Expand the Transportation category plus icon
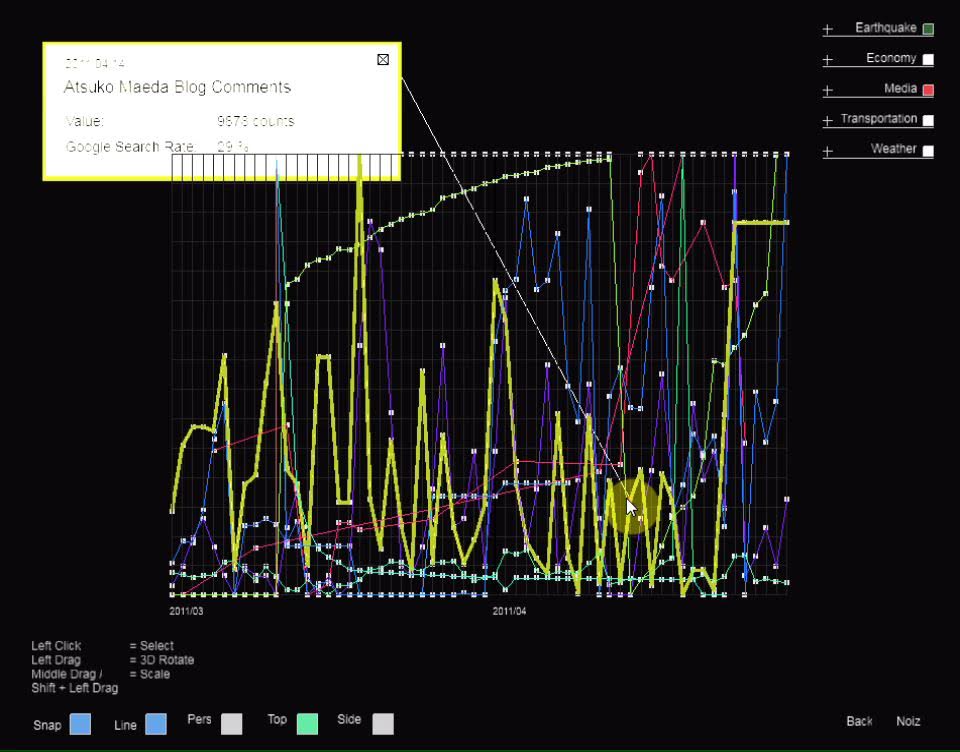 point(827,121)
